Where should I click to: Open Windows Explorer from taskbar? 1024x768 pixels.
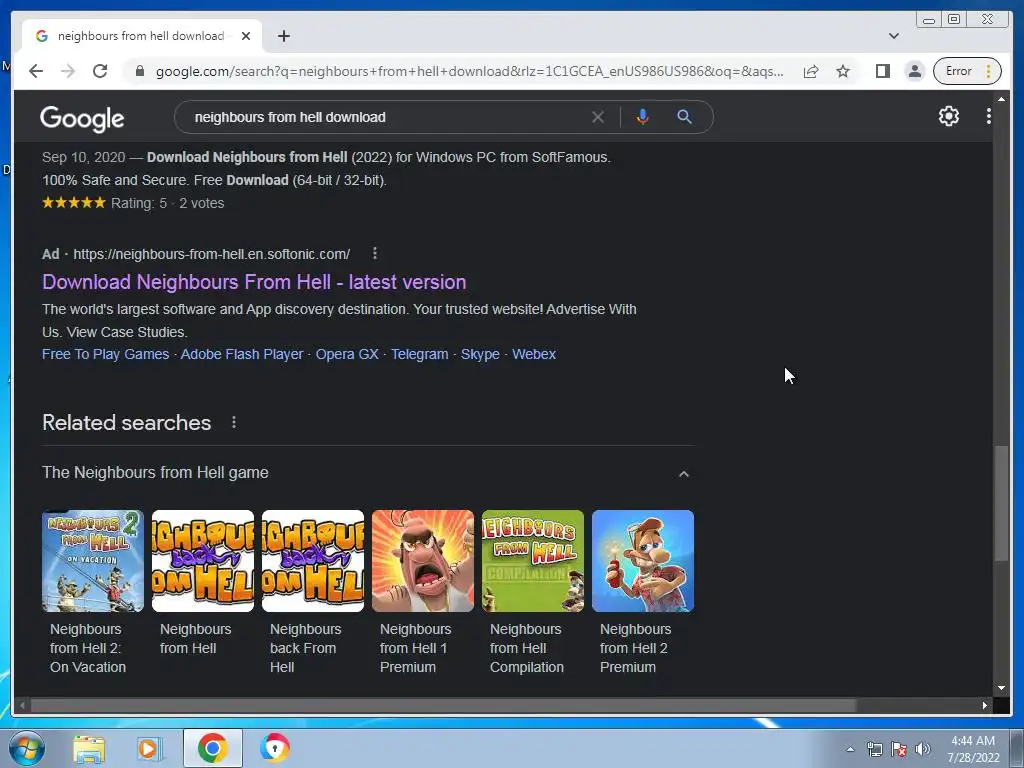(89, 748)
